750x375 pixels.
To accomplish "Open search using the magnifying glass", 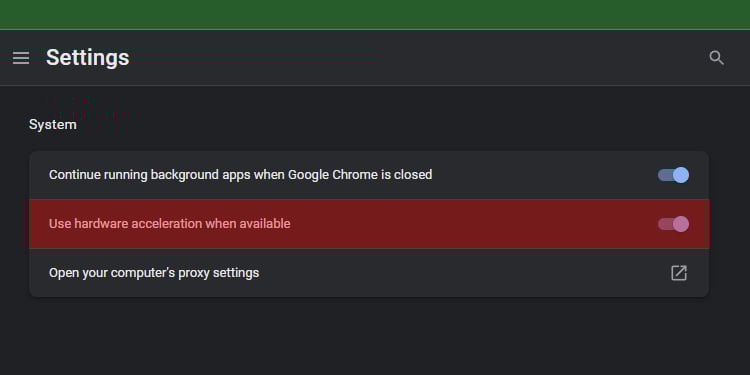I will [716, 58].
